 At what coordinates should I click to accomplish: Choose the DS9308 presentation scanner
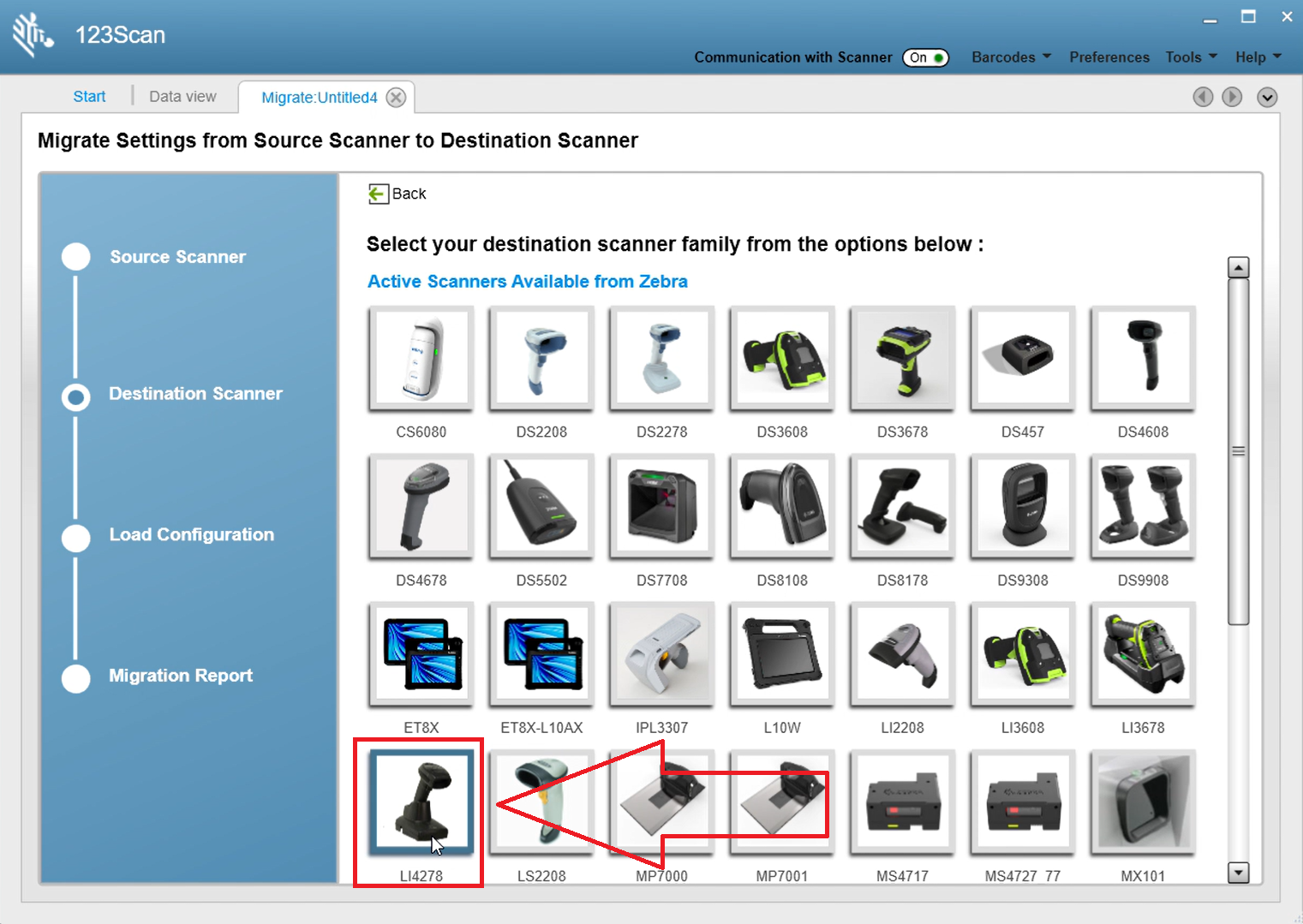[x=1023, y=506]
